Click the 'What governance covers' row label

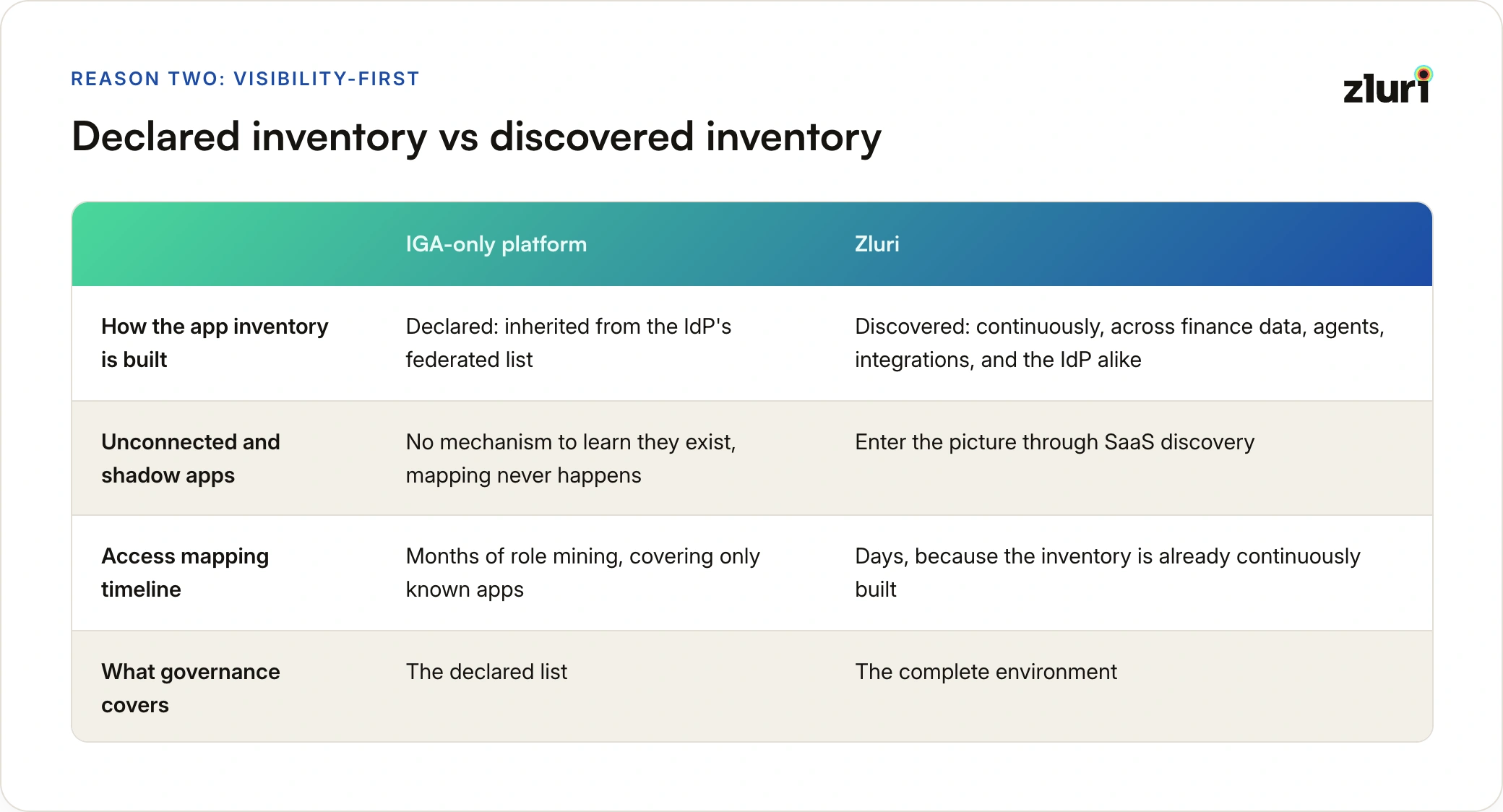click(190, 688)
